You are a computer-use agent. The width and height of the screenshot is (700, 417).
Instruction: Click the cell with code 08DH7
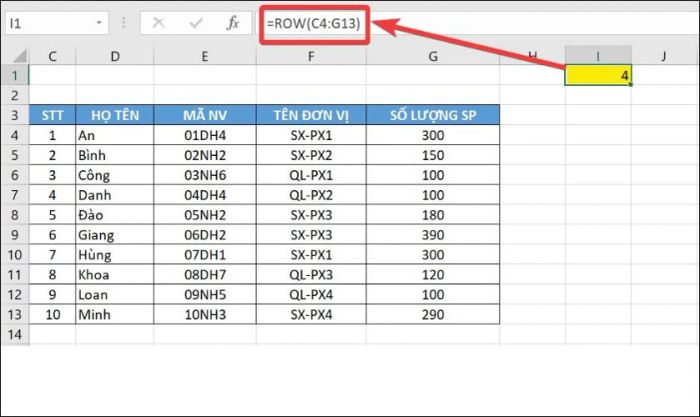(205, 275)
